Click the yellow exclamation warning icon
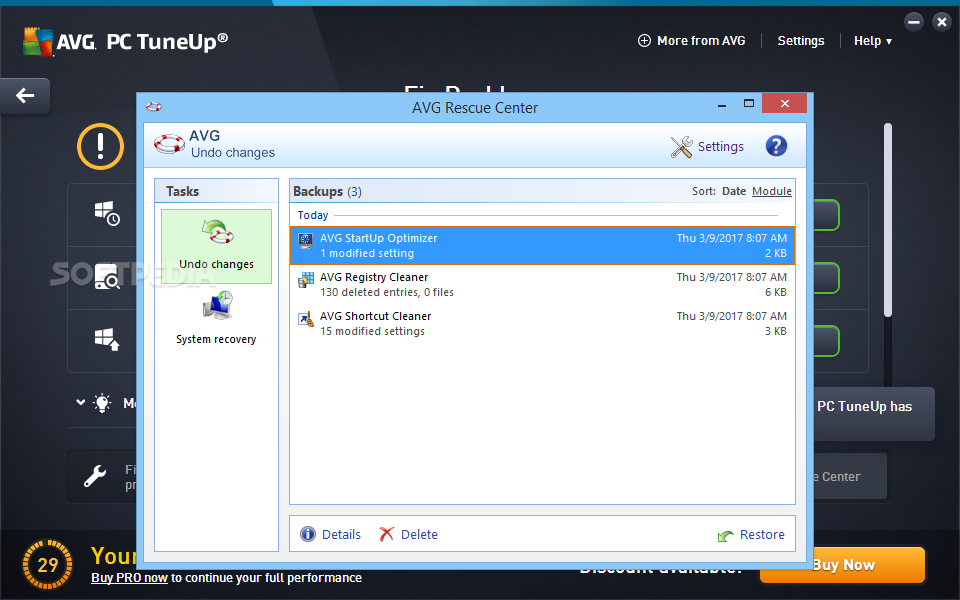This screenshot has height=600, width=960. click(x=100, y=146)
